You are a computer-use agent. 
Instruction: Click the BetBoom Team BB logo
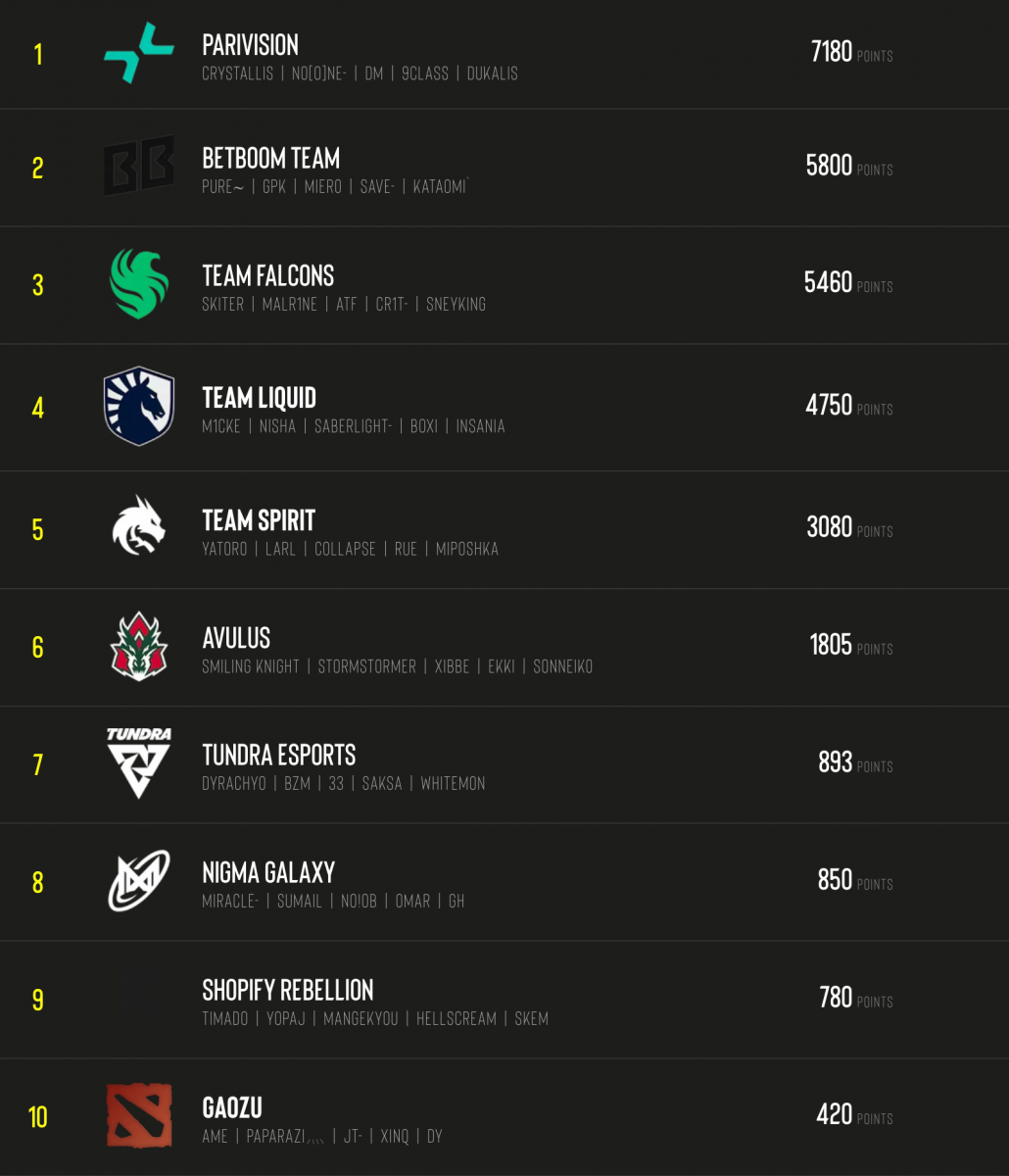[x=138, y=167]
